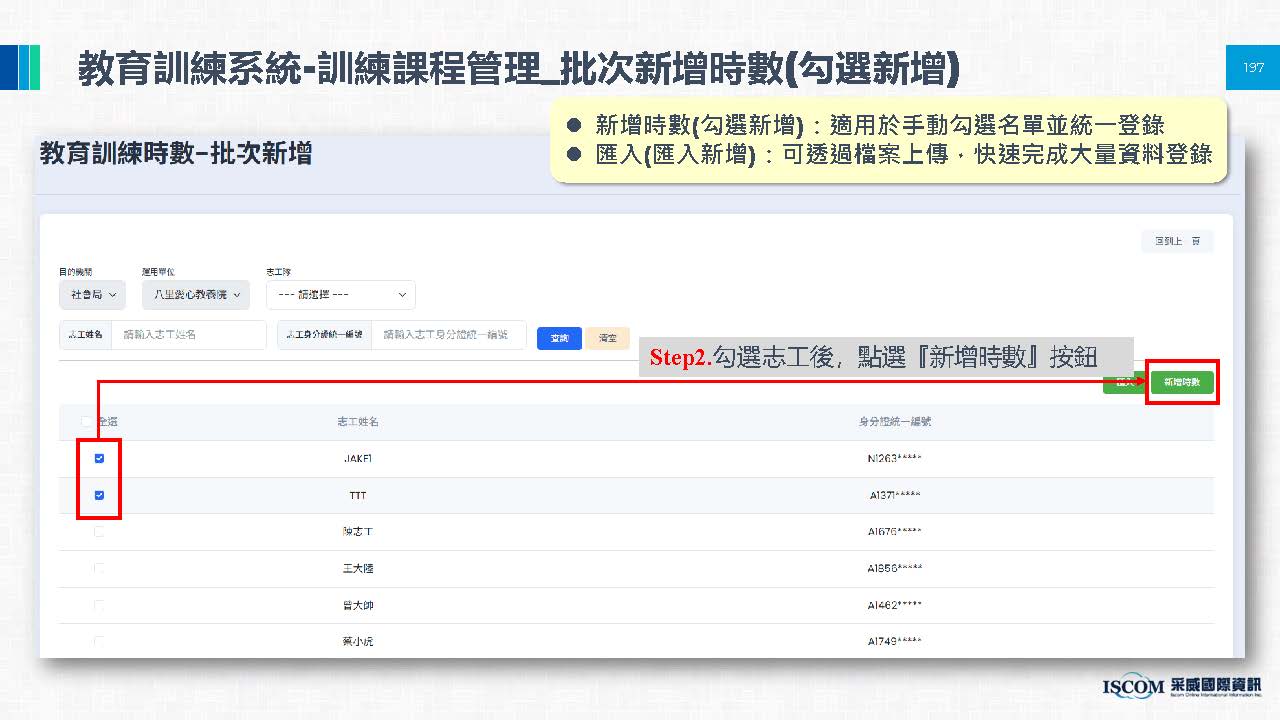Click the ID cell A1856*****
Image resolution: width=1280 pixels, height=720 pixels.
click(894, 569)
